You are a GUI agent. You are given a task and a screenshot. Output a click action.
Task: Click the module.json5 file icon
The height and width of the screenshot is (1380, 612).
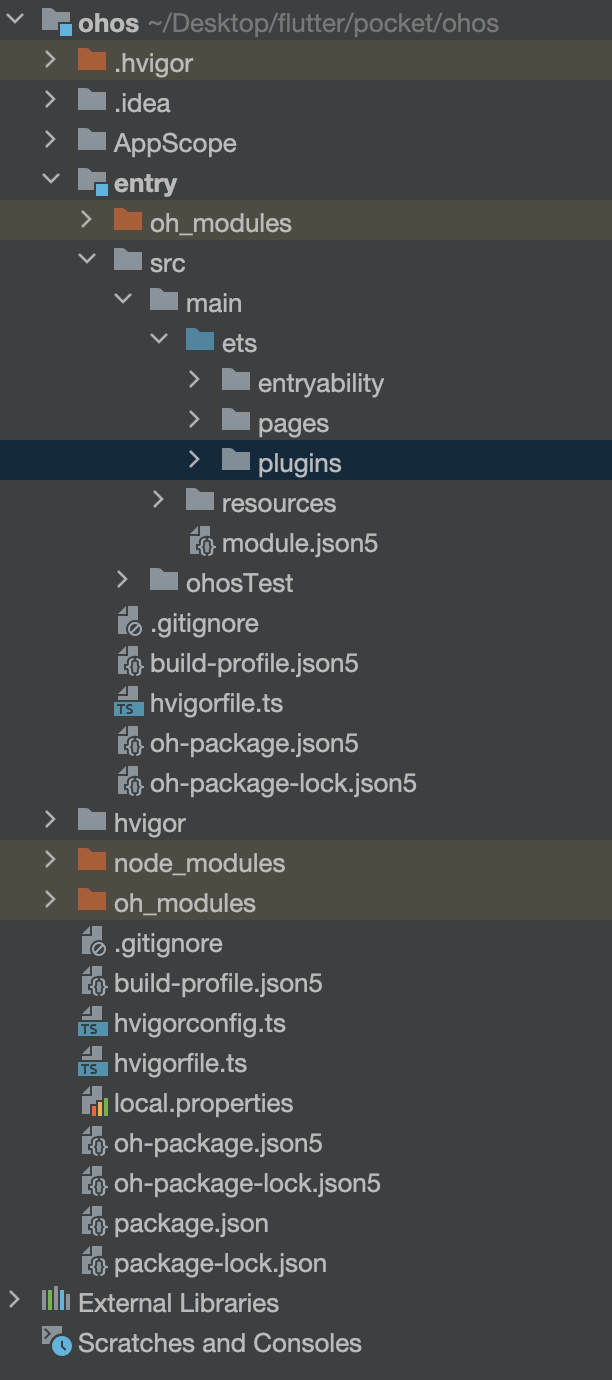[202, 542]
